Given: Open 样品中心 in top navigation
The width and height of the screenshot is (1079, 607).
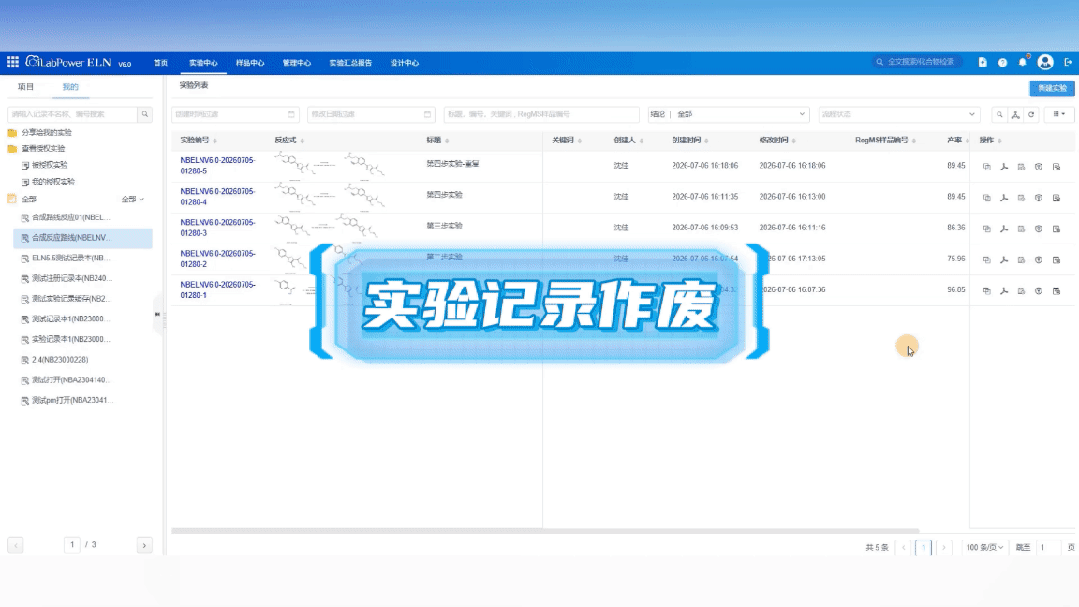Looking at the screenshot, I should pyautogui.click(x=250, y=63).
